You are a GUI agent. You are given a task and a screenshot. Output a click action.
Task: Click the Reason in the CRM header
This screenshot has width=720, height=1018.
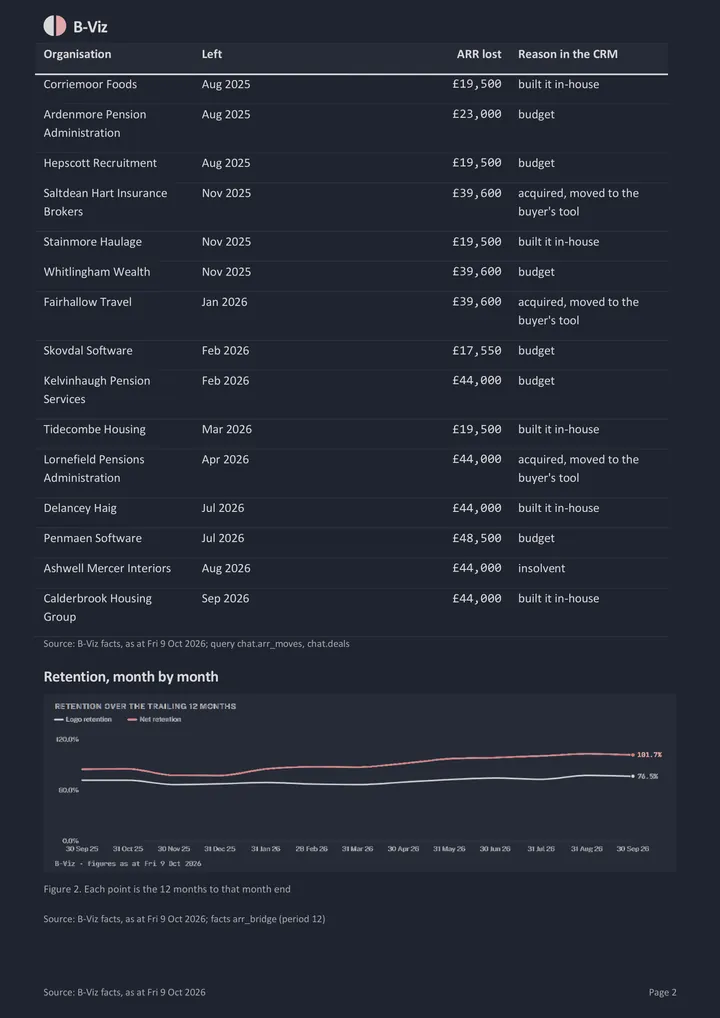(x=568, y=54)
